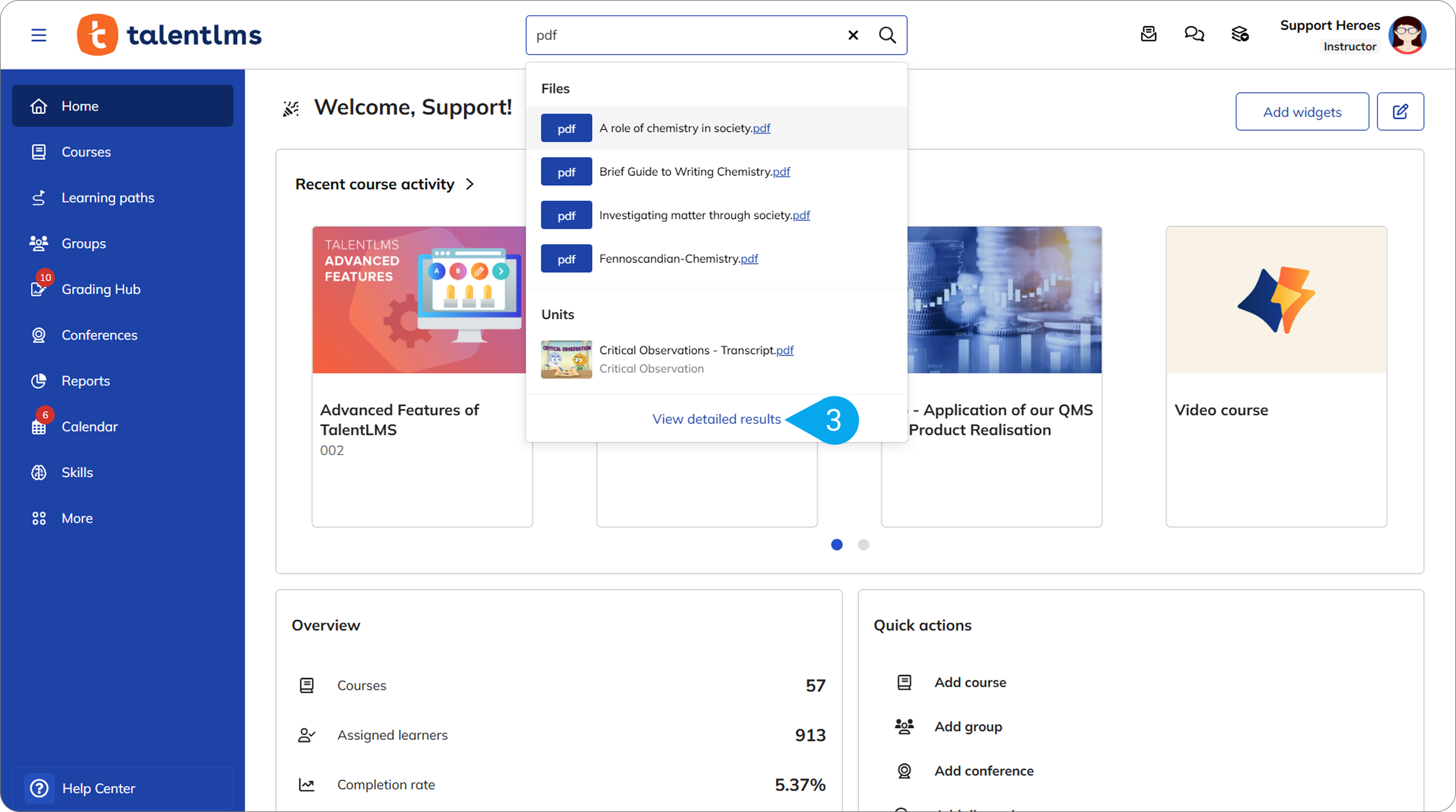
Task: Open 'Critical Observations - Transcript.pdf' unit
Action: (x=696, y=350)
